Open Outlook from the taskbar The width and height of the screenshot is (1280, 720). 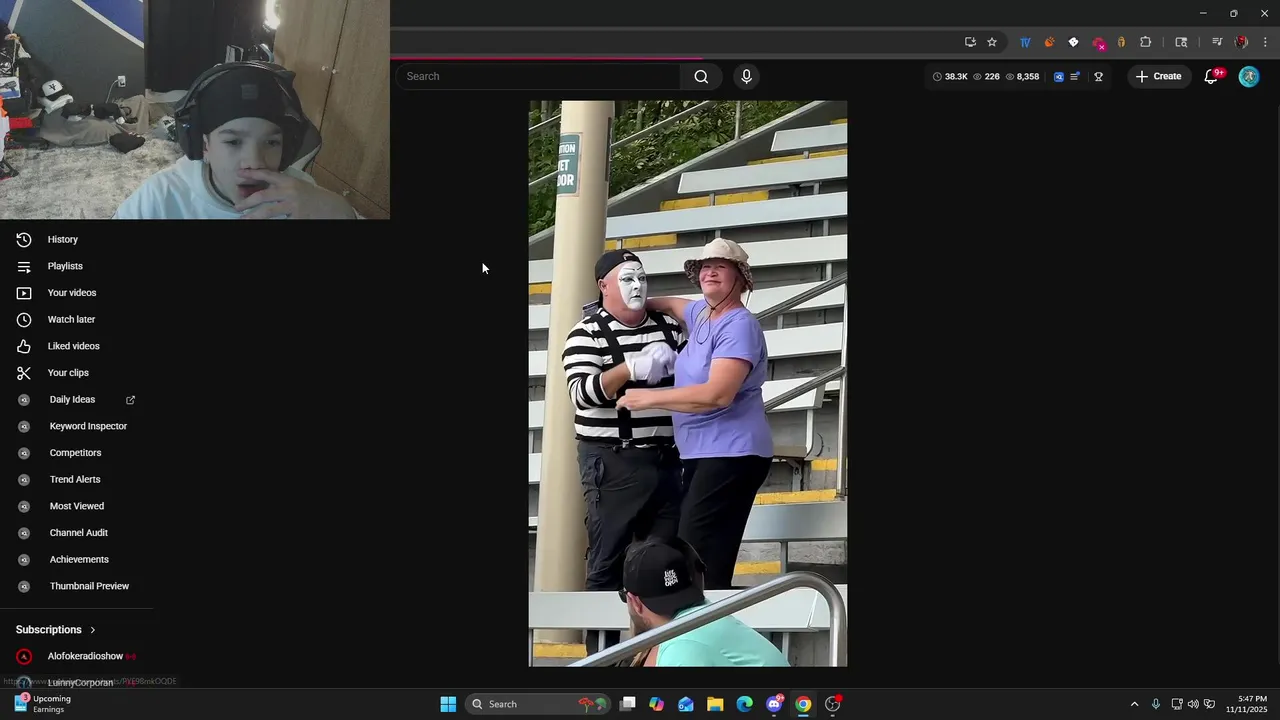(686, 704)
